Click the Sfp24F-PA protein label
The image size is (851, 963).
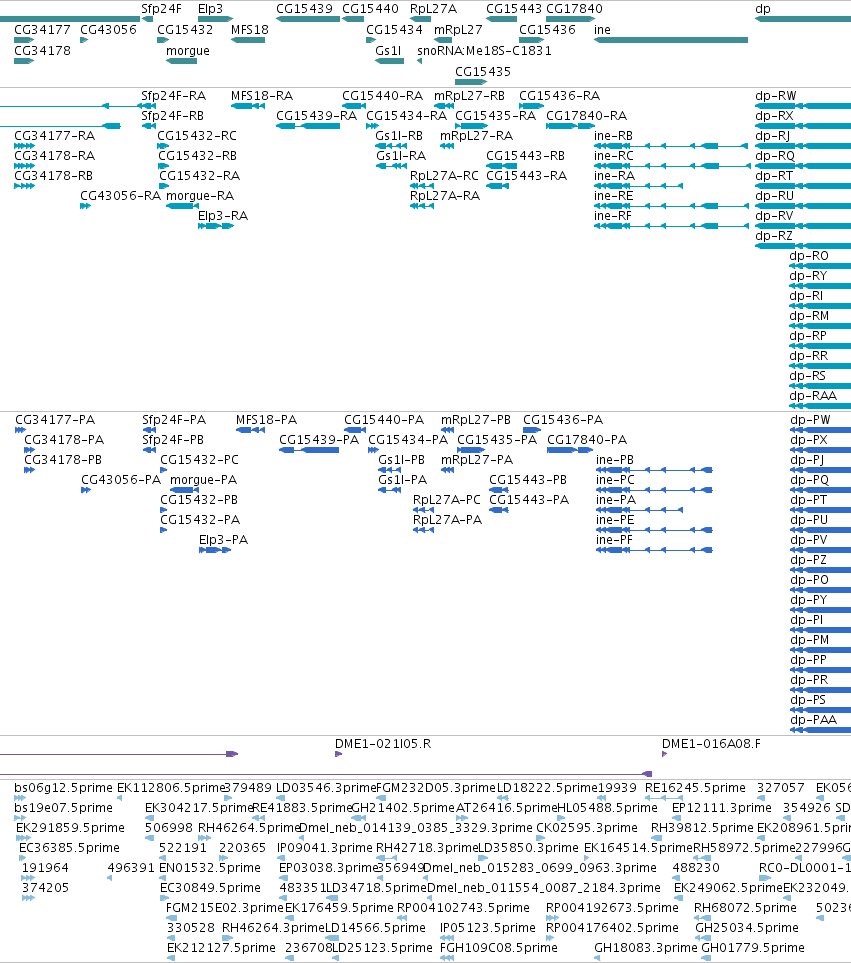[x=174, y=419]
